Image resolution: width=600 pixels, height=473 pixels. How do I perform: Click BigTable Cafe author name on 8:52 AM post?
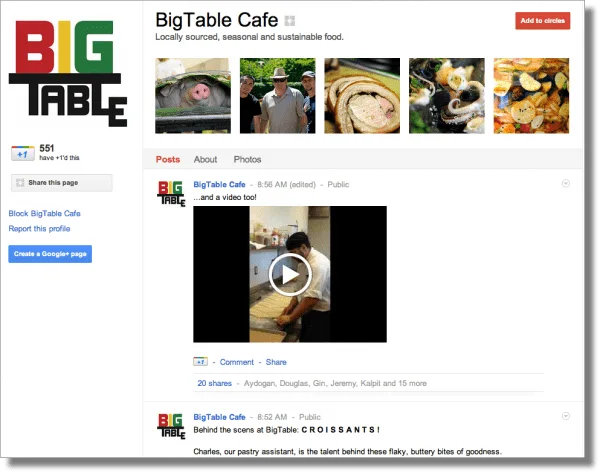(x=219, y=417)
